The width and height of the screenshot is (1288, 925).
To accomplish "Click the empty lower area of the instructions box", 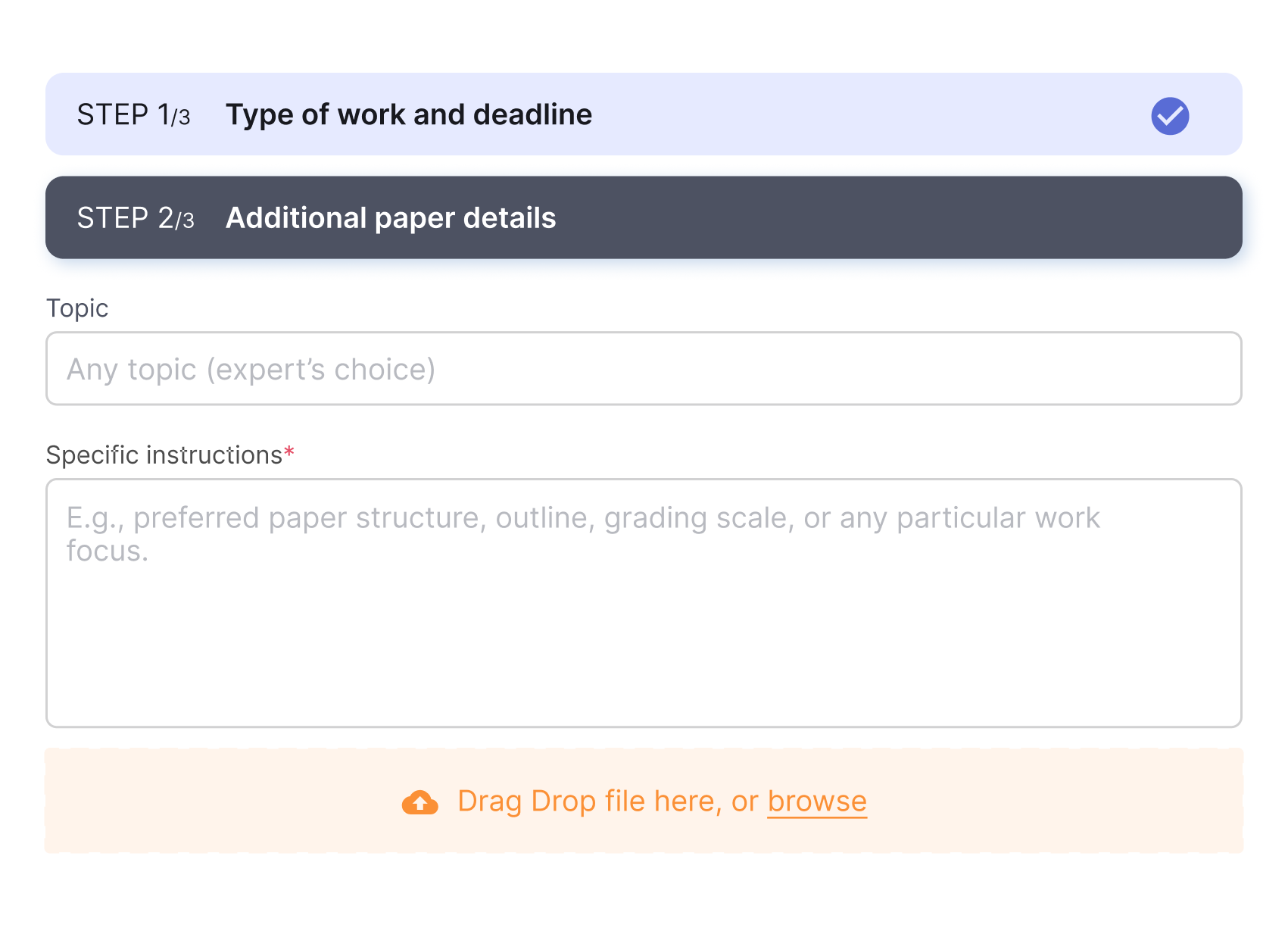I will 644,667.
